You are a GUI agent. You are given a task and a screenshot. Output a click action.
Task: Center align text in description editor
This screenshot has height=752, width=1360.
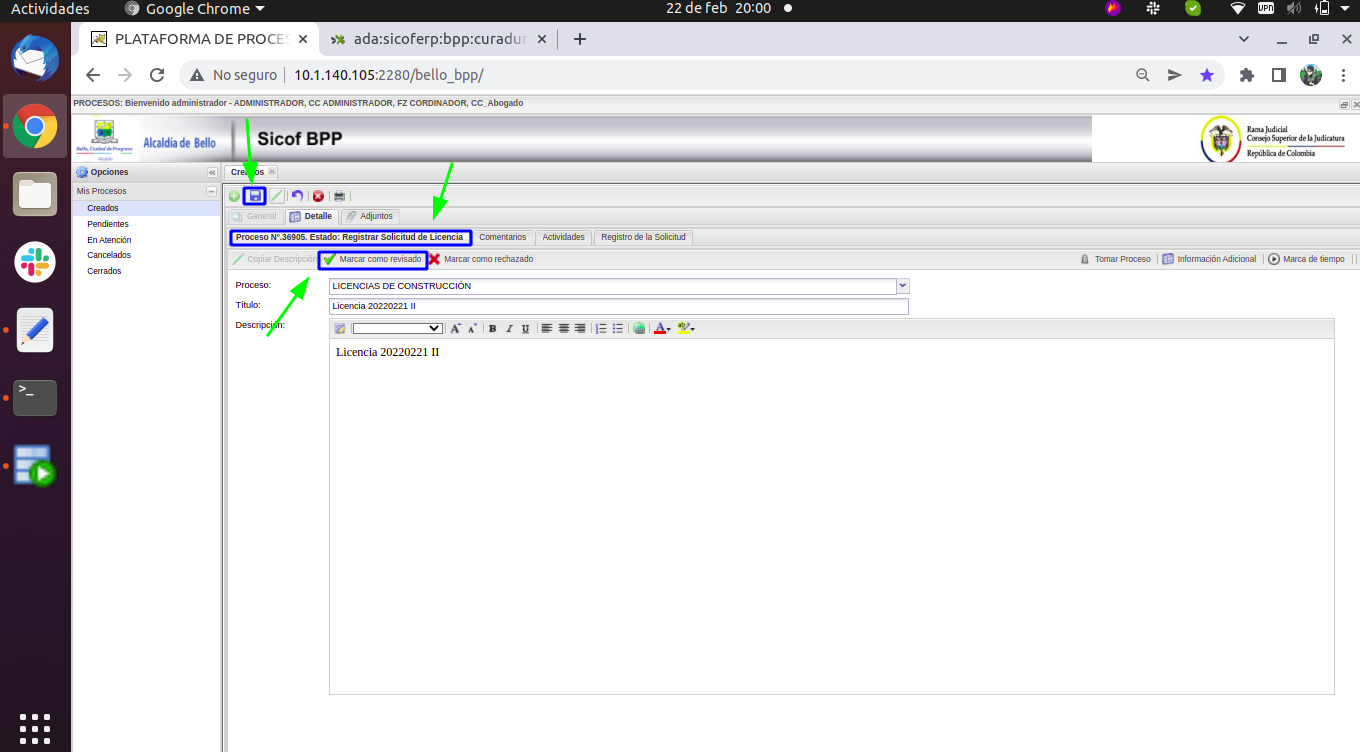564,328
